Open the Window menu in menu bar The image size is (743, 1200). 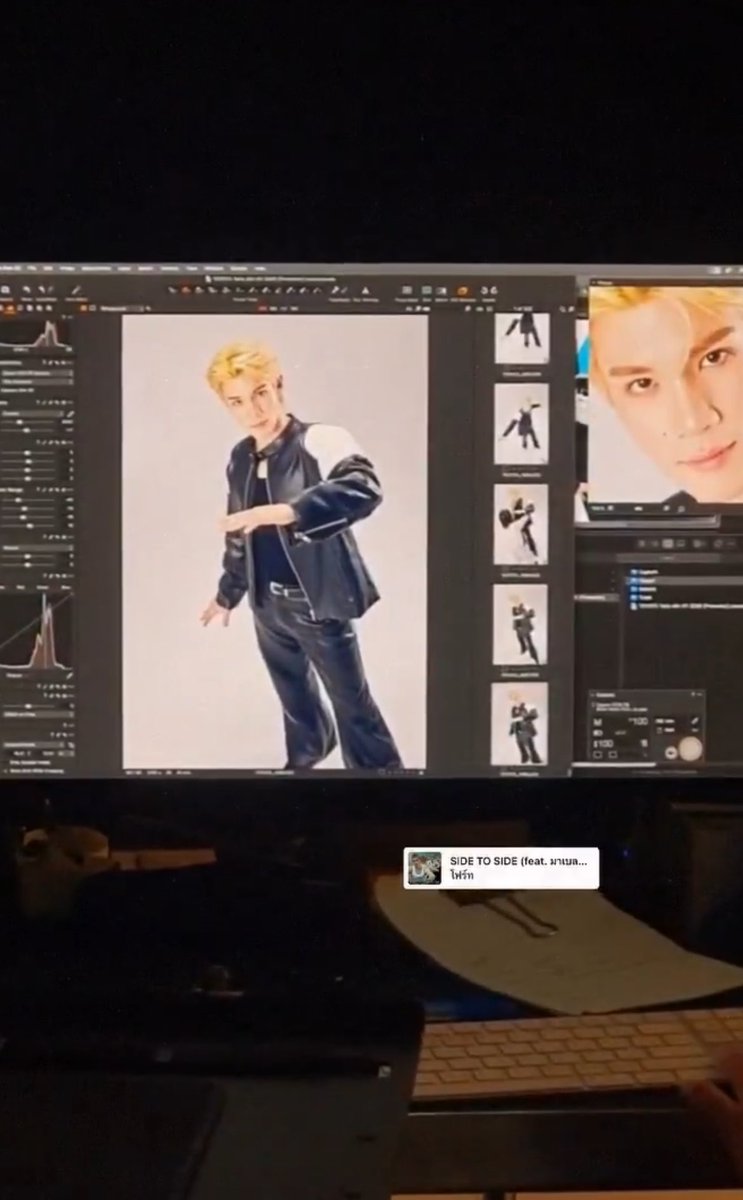pyautogui.click(x=214, y=269)
